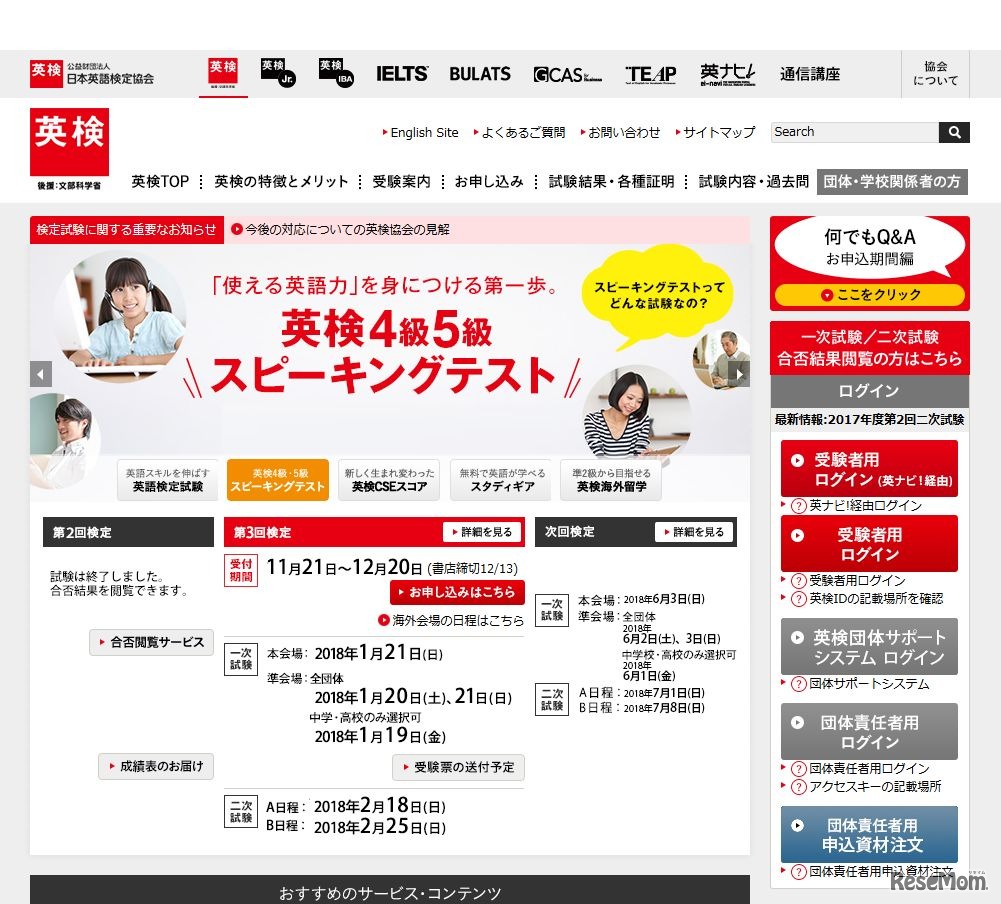Open the スタディギア tab
This screenshot has height=904, width=1001.
[x=500, y=479]
